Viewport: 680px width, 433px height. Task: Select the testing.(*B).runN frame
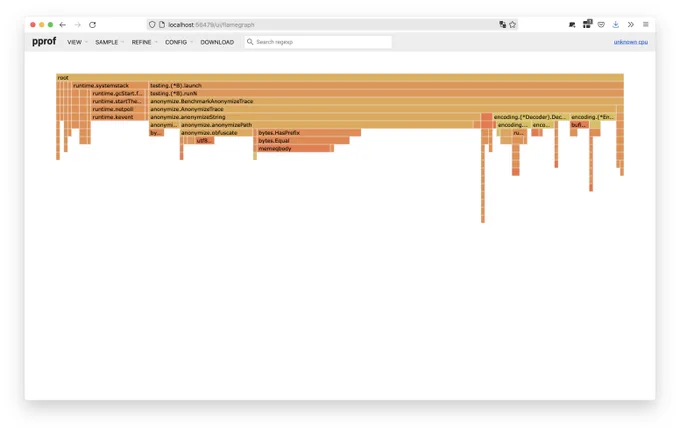(x=386, y=93)
